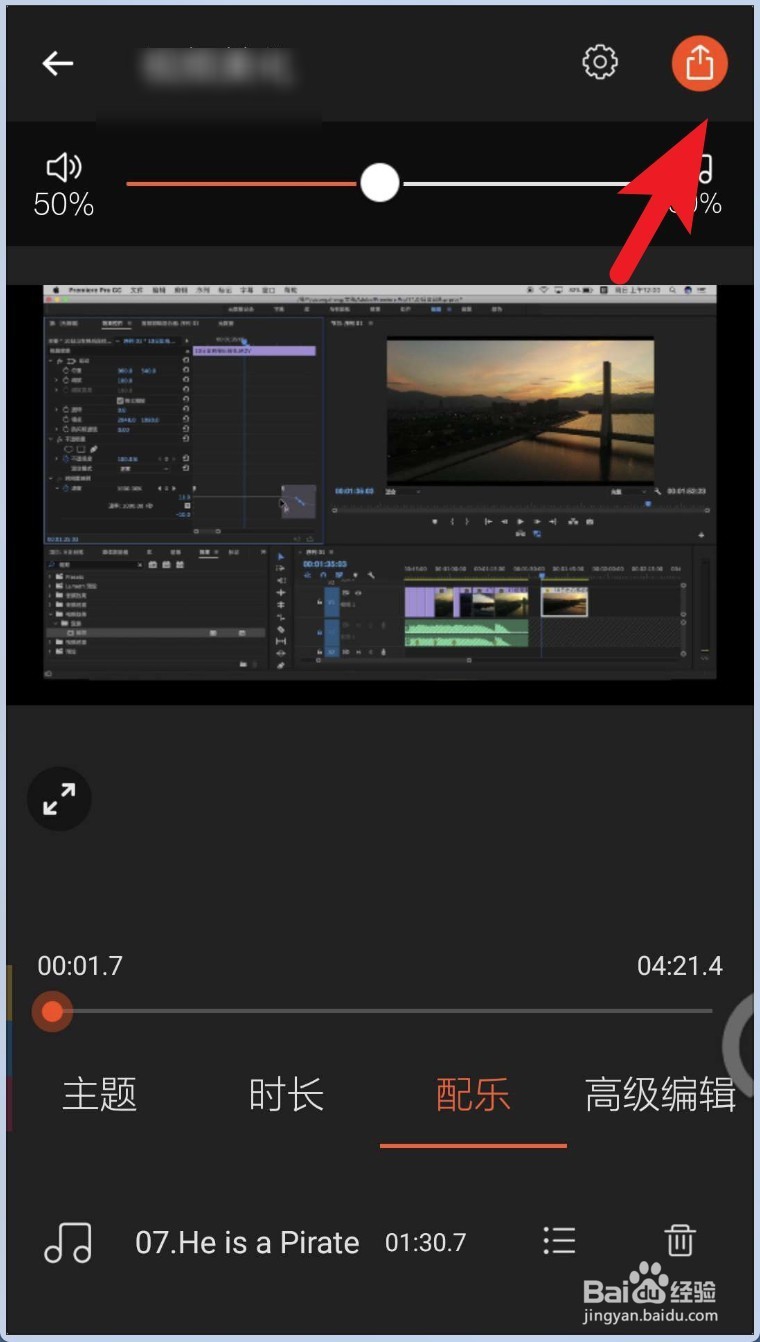Select the 配乐 tab
The height and width of the screenshot is (1342, 760).
pyautogui.click(x=473, y=1095)
